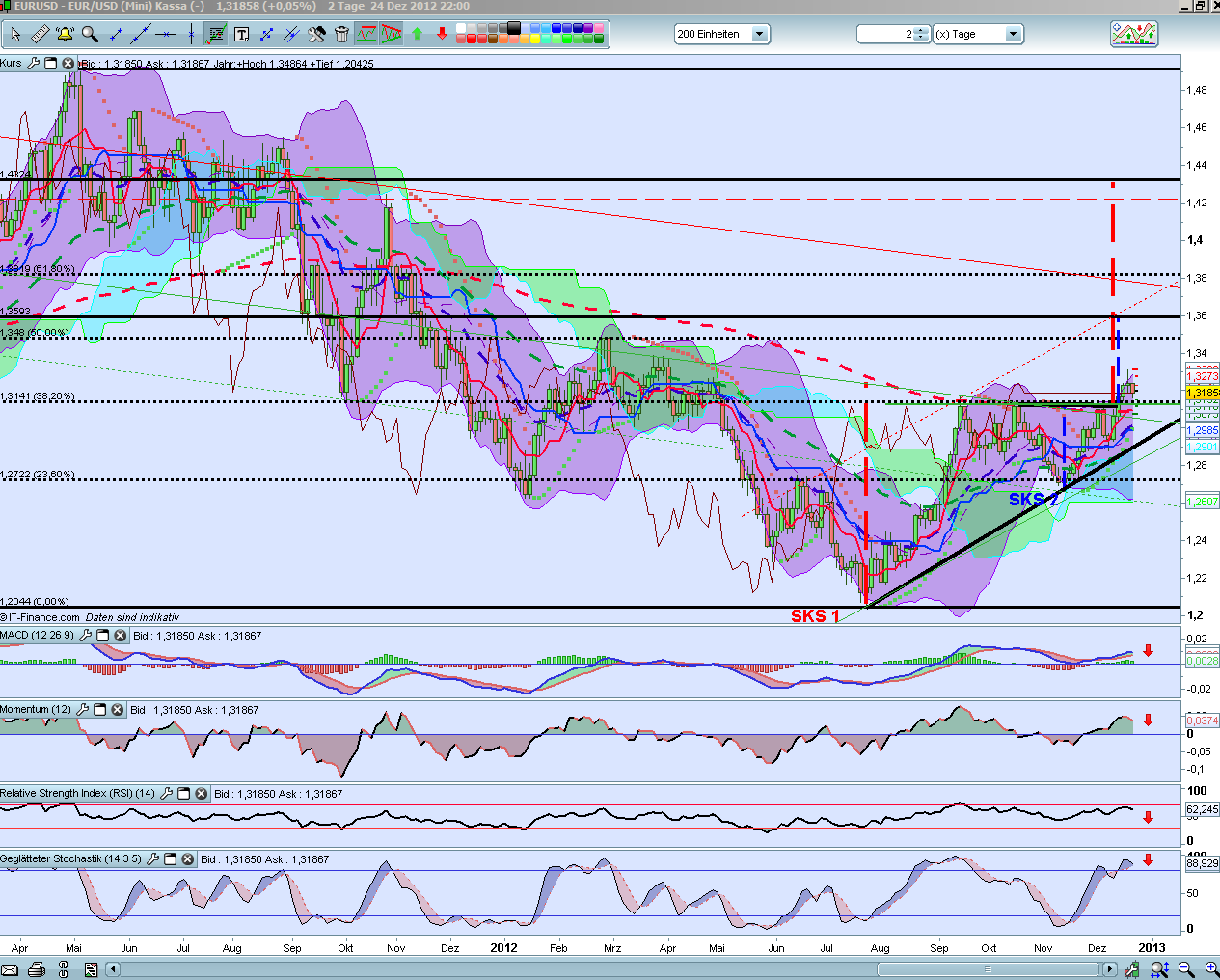Select the magnifying glass zoom tool
Screen dimensions: 1220x980
pyautogui.click(x=90, y=34)
